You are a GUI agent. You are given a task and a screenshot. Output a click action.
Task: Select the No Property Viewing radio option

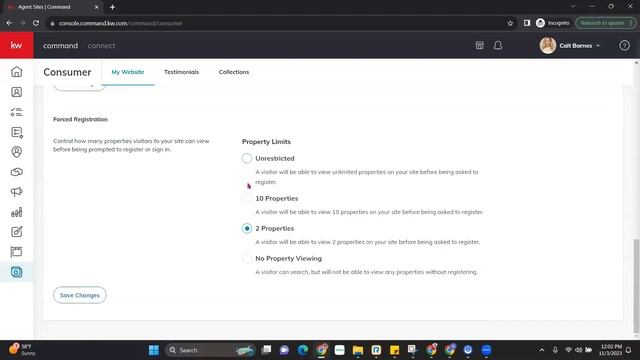click(x=247, y=258)
